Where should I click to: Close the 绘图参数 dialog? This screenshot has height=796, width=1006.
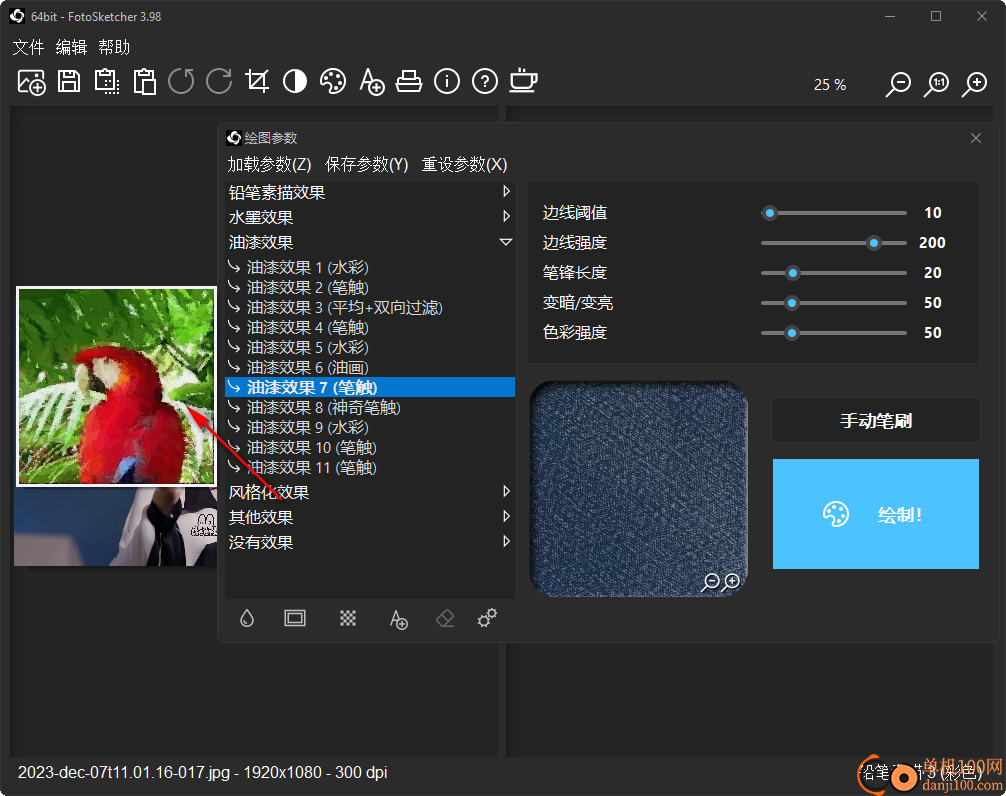[976, 138]
